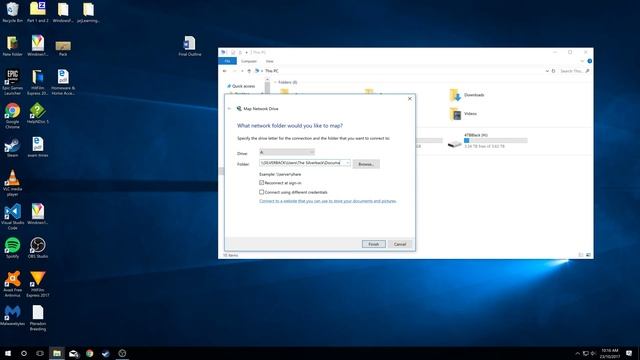Select the HelpNDoc 5 desktop shortcut
This screenshot has height=360, width=640.
(38, 113)
